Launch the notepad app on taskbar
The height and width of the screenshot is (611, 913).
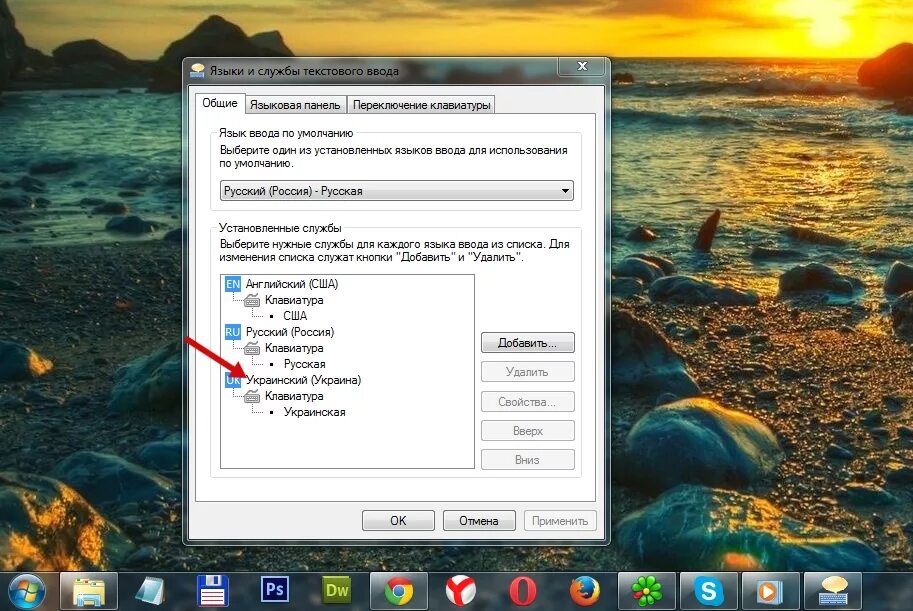pos(151,592)
